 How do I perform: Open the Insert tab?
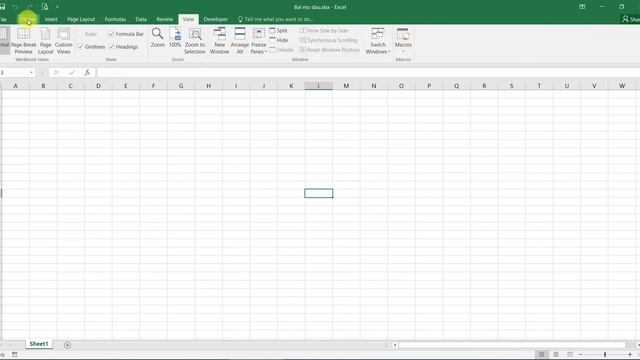pyautogui.click(x=51, y=19)
